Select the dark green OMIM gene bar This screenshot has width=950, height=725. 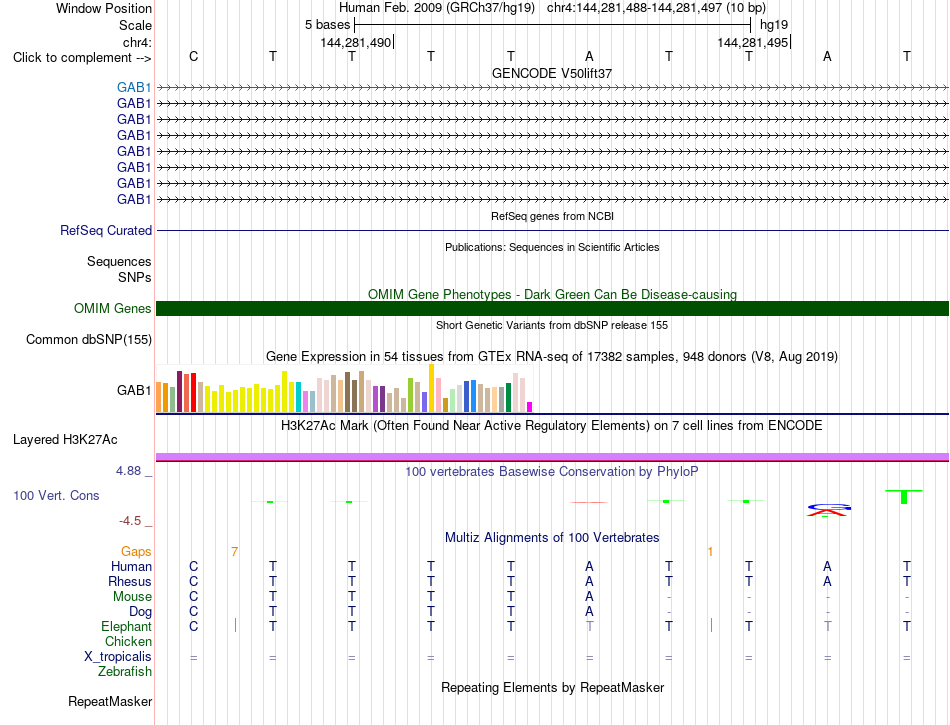[552, 308]
